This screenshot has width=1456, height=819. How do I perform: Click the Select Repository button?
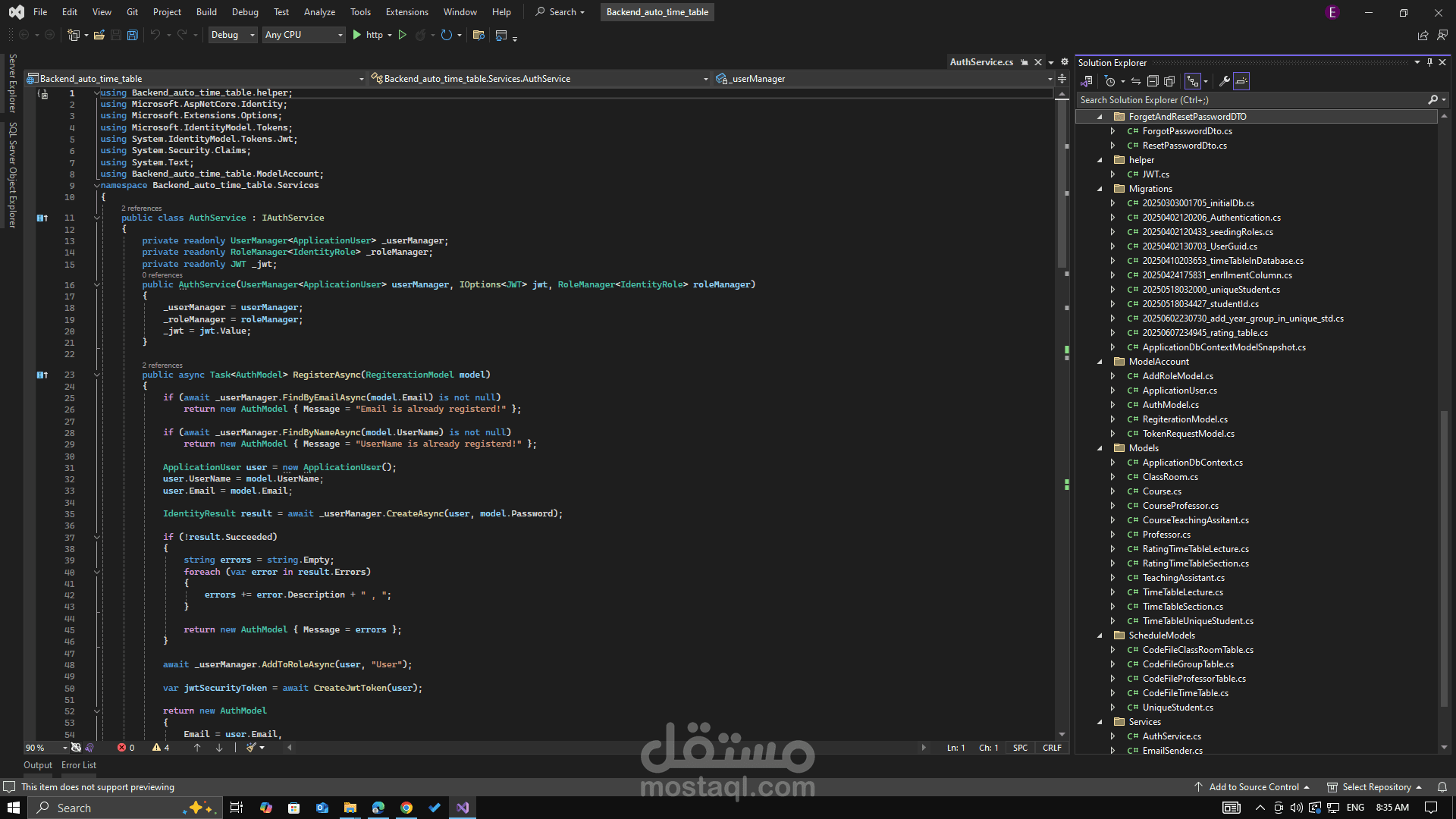(1376, 787)
